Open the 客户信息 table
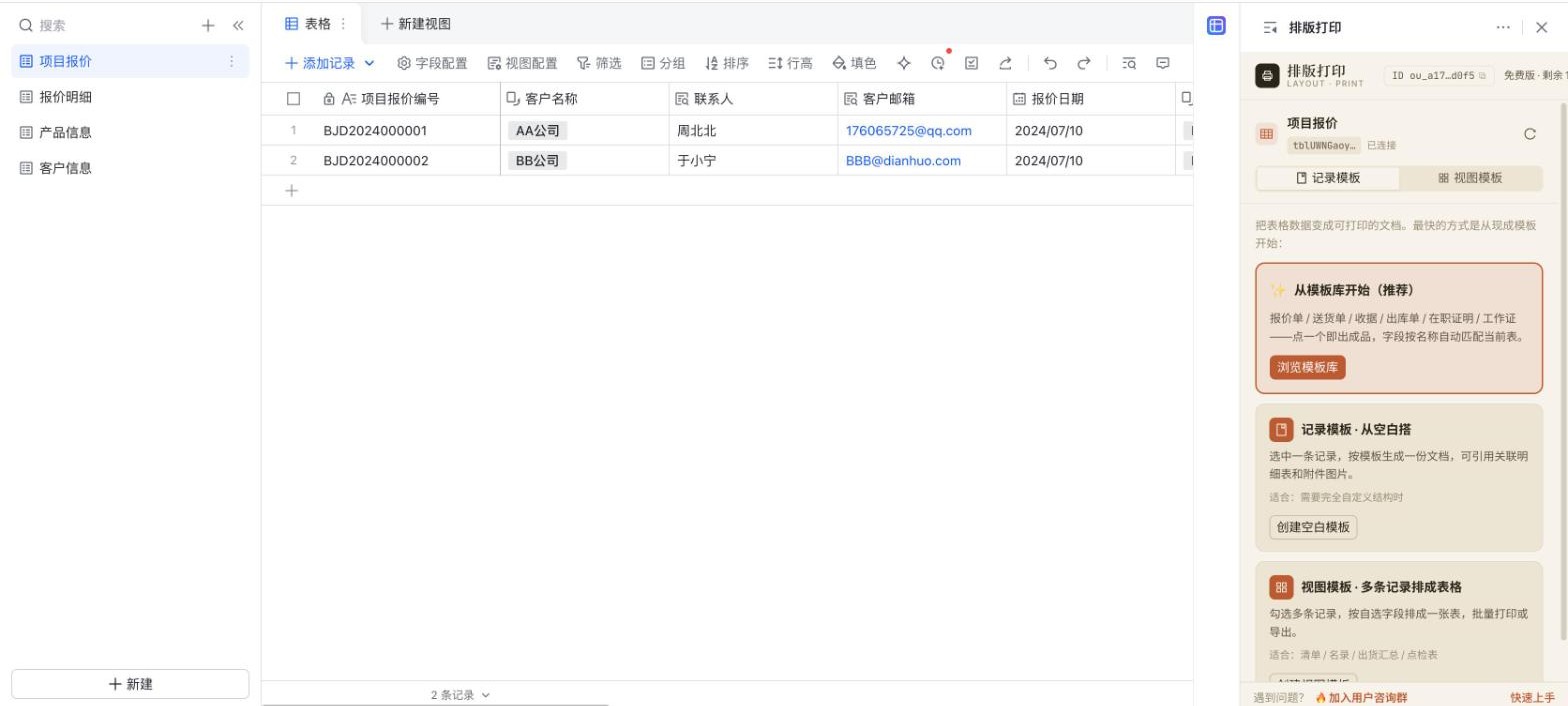This screenshot has width=1568, height=706. 130,168
